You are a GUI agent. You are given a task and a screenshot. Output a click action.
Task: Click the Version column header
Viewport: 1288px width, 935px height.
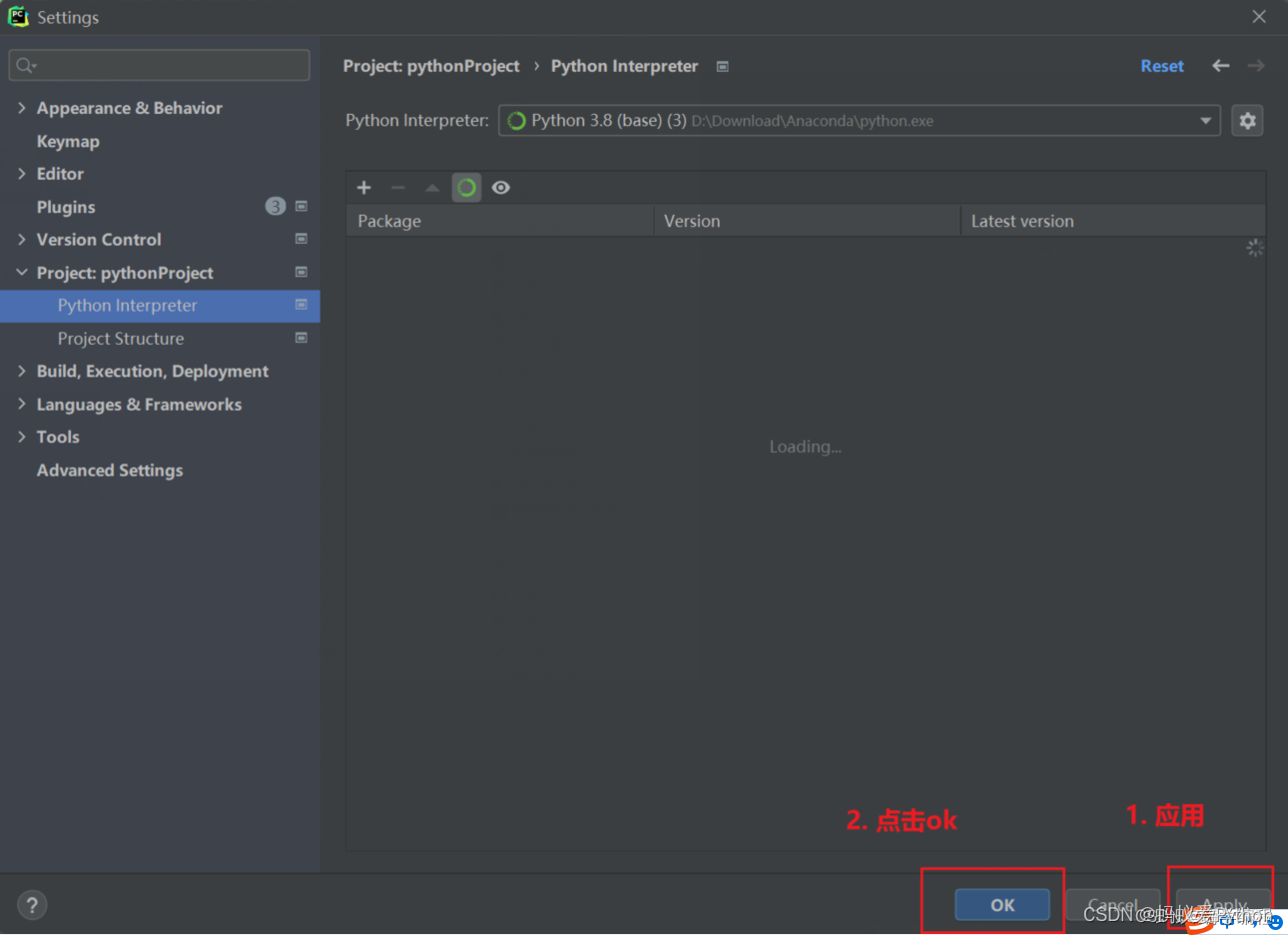click(x=807, y=221)
